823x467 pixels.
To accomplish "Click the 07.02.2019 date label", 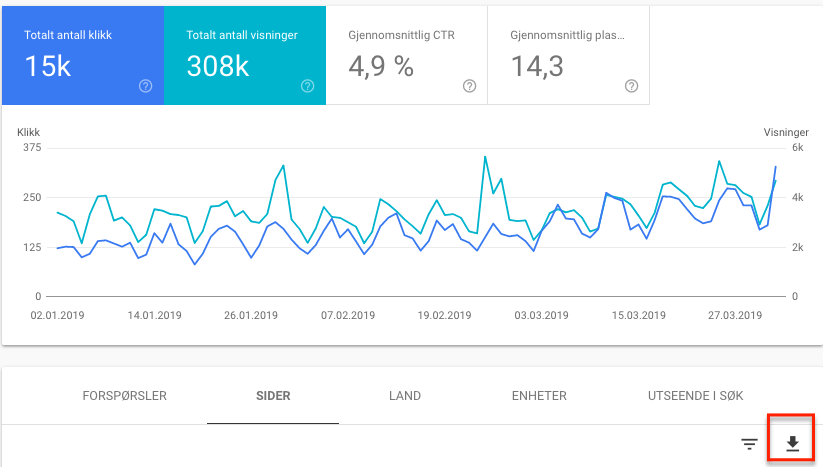I will [348, 315].
